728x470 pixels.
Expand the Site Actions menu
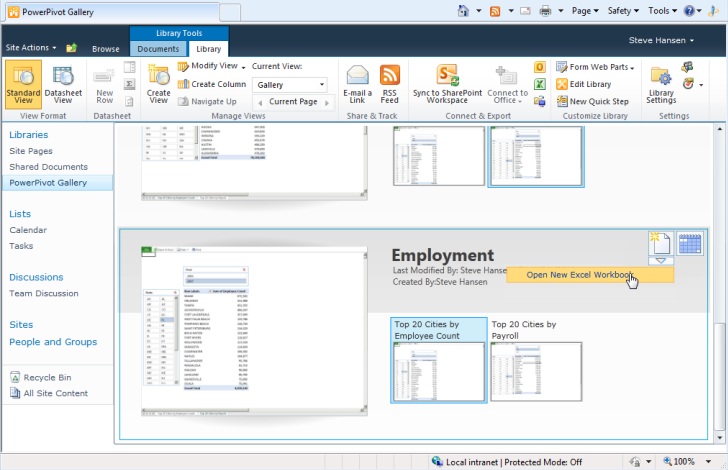pyautogui.click(x=31, y=47)
